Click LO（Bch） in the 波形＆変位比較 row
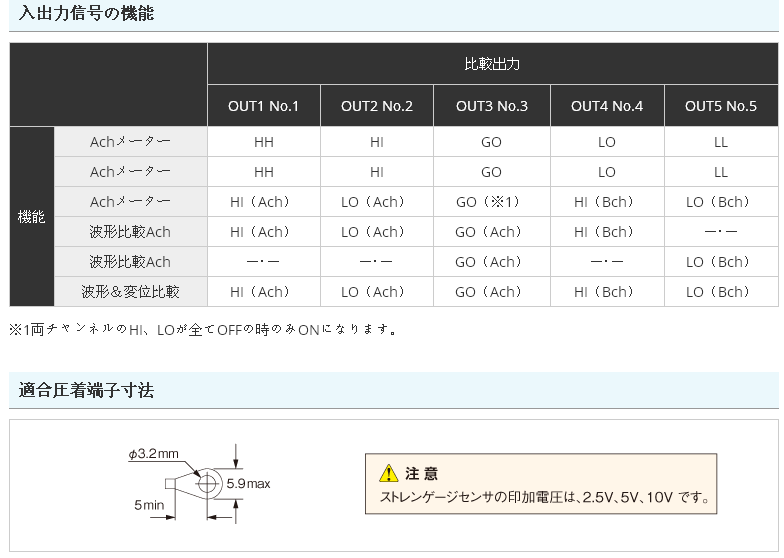The width and height of the screenshot is (784, 558). pyautogui.click(x=720, y=292)
